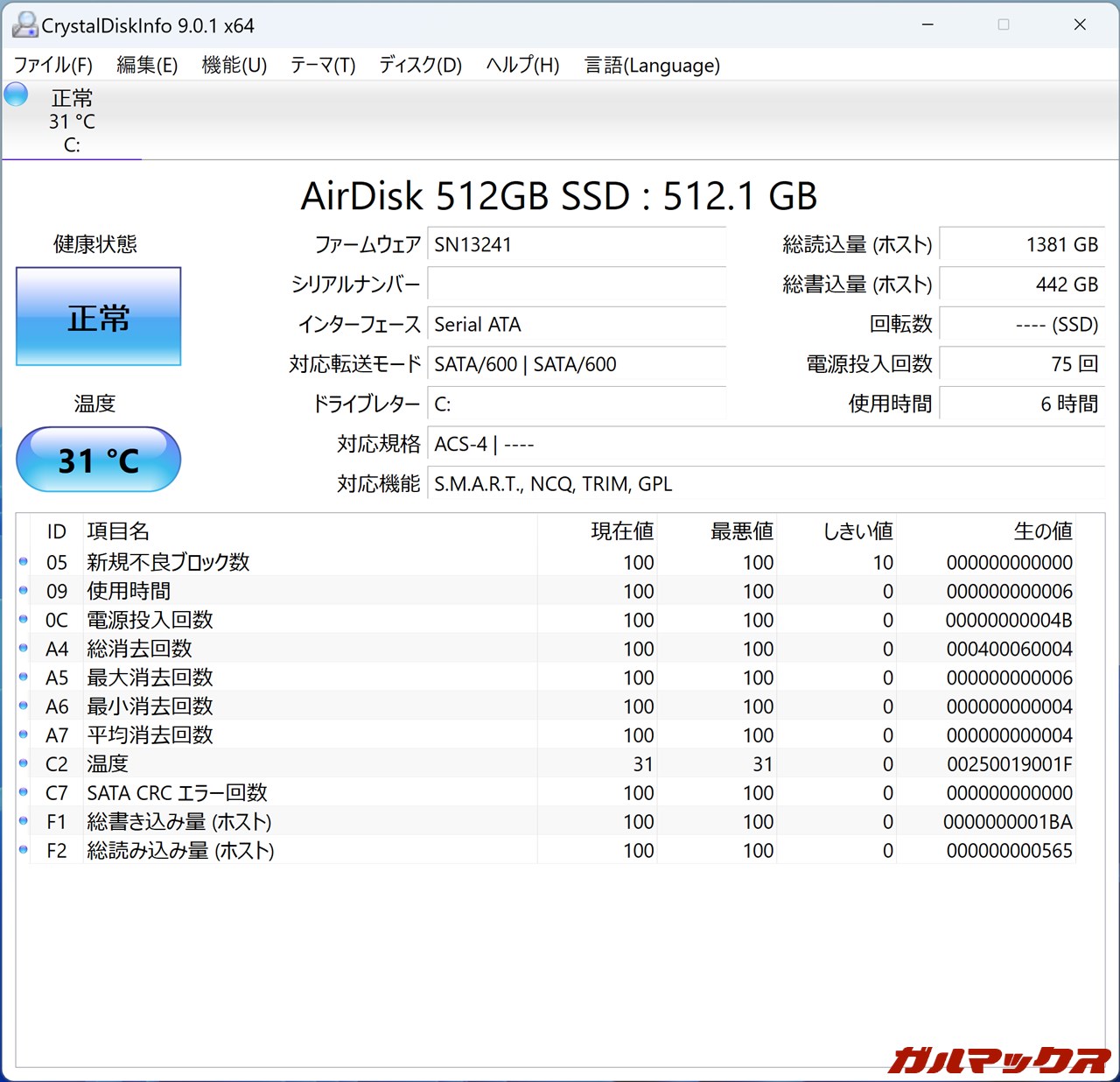Image resolution: width=1120 pixels, height=1082 pixels.
Task: Click status dot beside 温度 attribute row
Action: pyautogui.click(x=24, y=763)
